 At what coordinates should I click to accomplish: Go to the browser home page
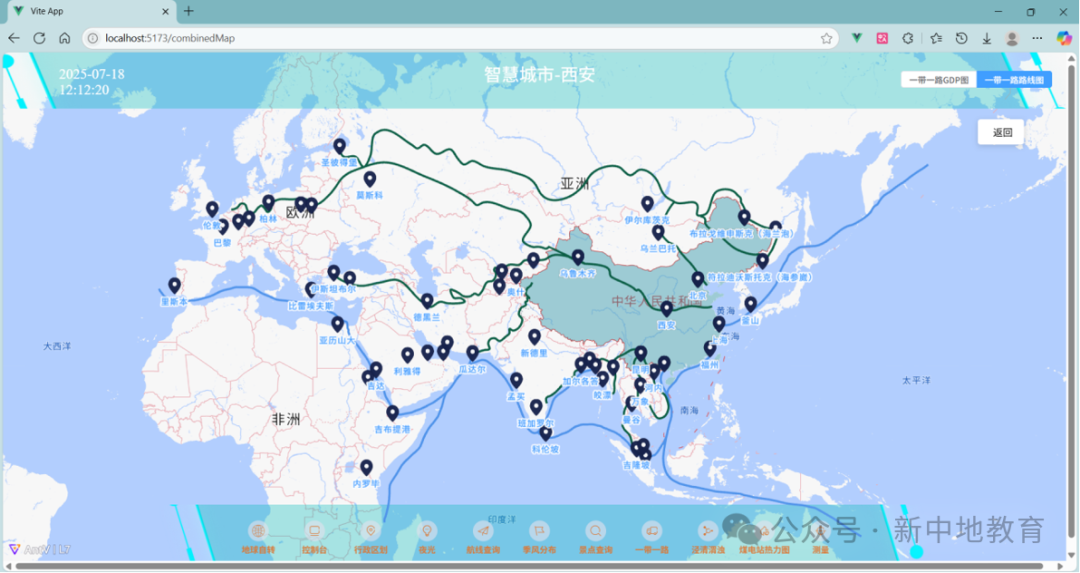coord(64,39)
